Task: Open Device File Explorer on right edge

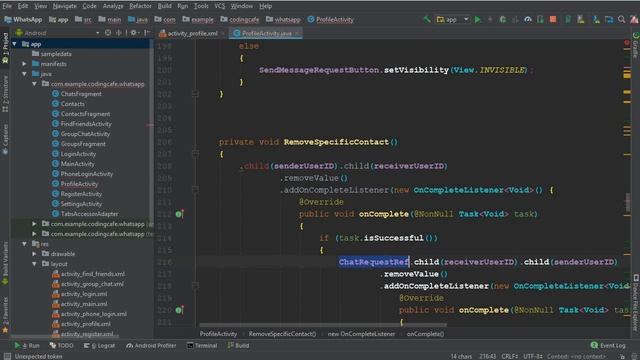Action: click(x=636, y=303)
